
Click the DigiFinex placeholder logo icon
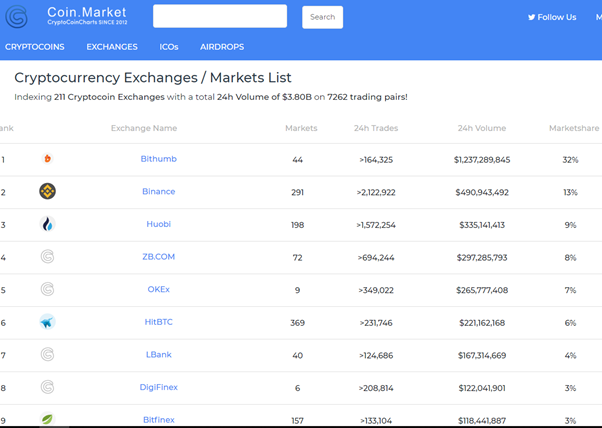[x=47, y=387]
